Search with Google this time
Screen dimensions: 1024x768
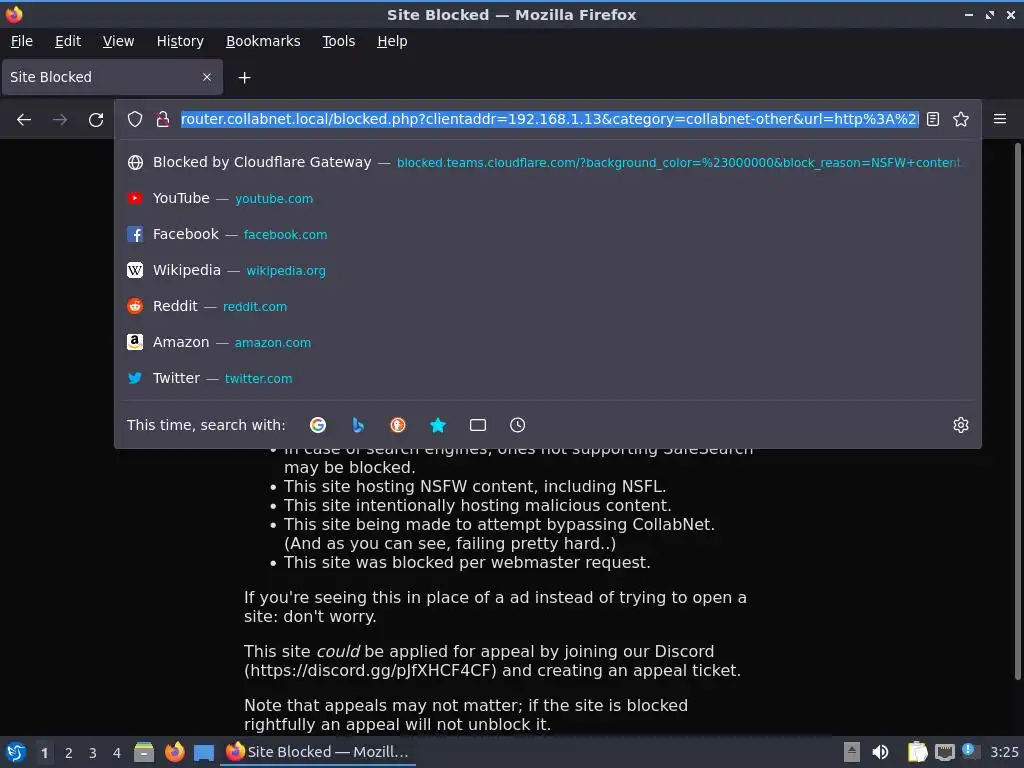point(318,425)
